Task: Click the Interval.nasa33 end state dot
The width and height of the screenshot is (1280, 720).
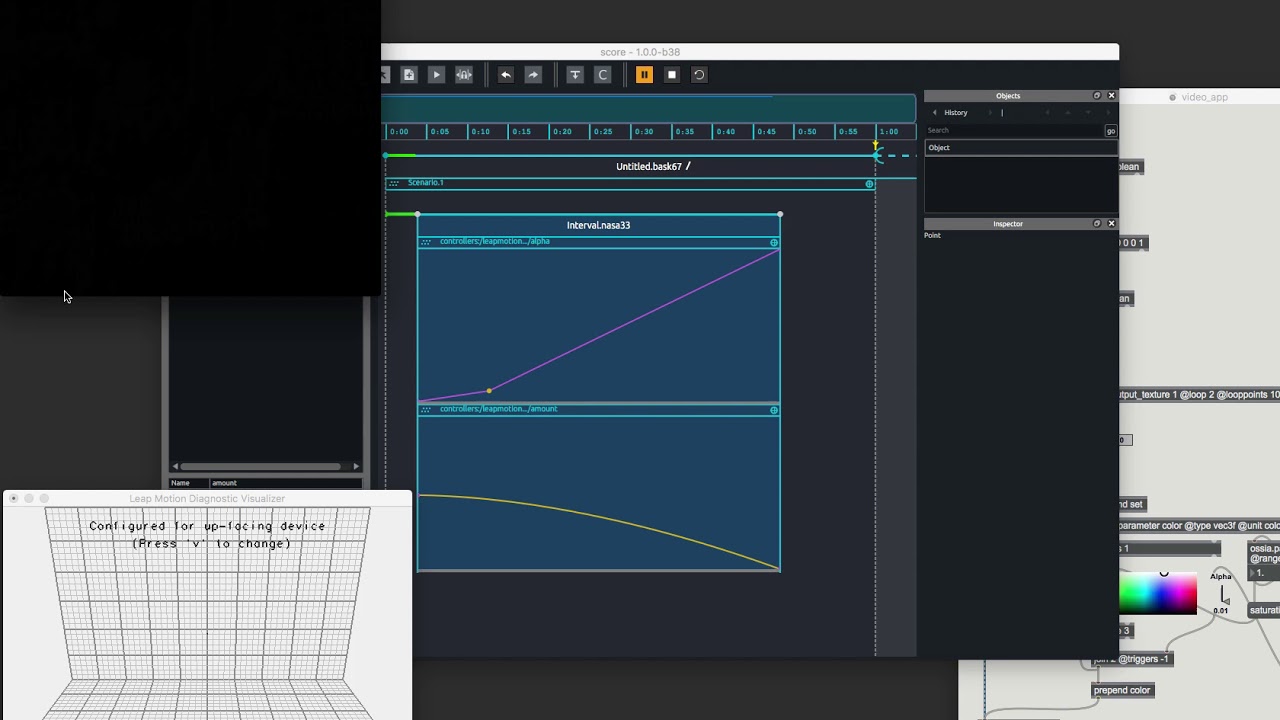Action: tap(780, 214)
